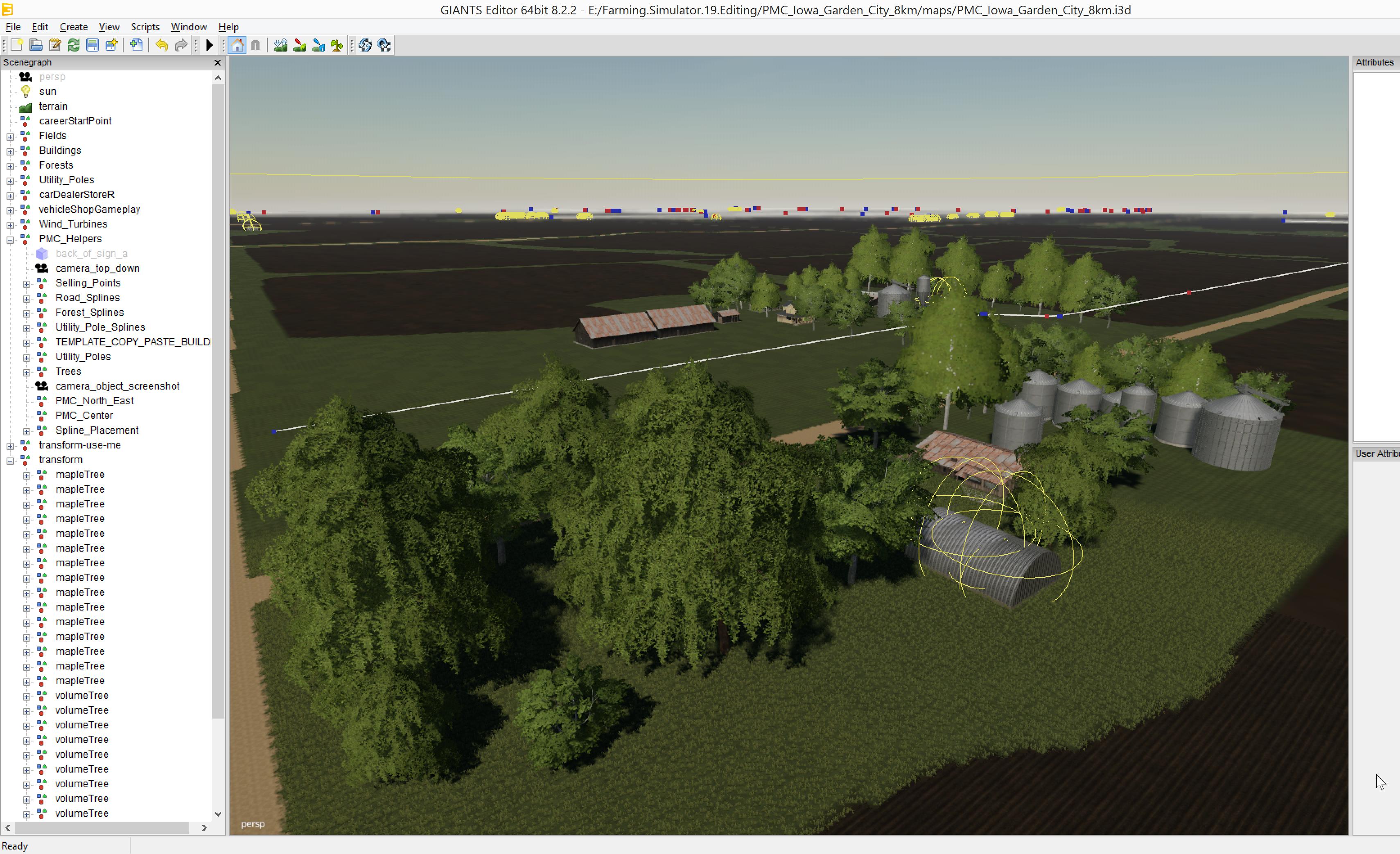The height and width of the screenshot is (854, 1400).
Task: Select TEMPLATE_COPY_PASTE_BUILD node
Action: click(x=132, y=342)
